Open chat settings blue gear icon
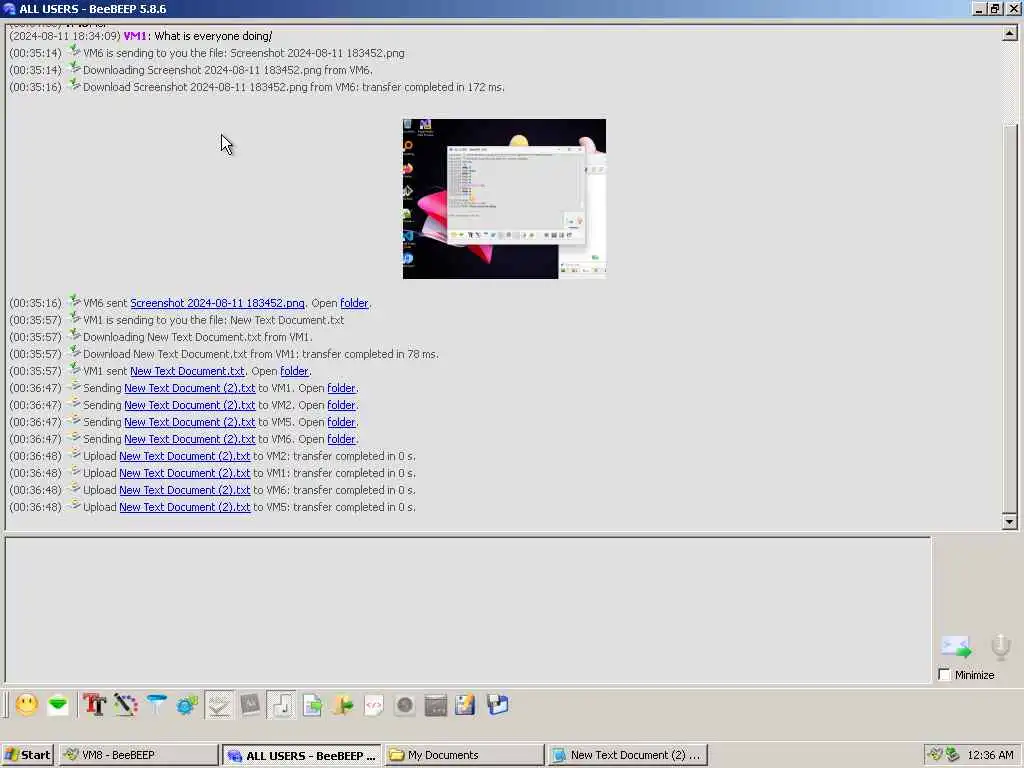The image size is (1024, 768). (x=187, y=705)
